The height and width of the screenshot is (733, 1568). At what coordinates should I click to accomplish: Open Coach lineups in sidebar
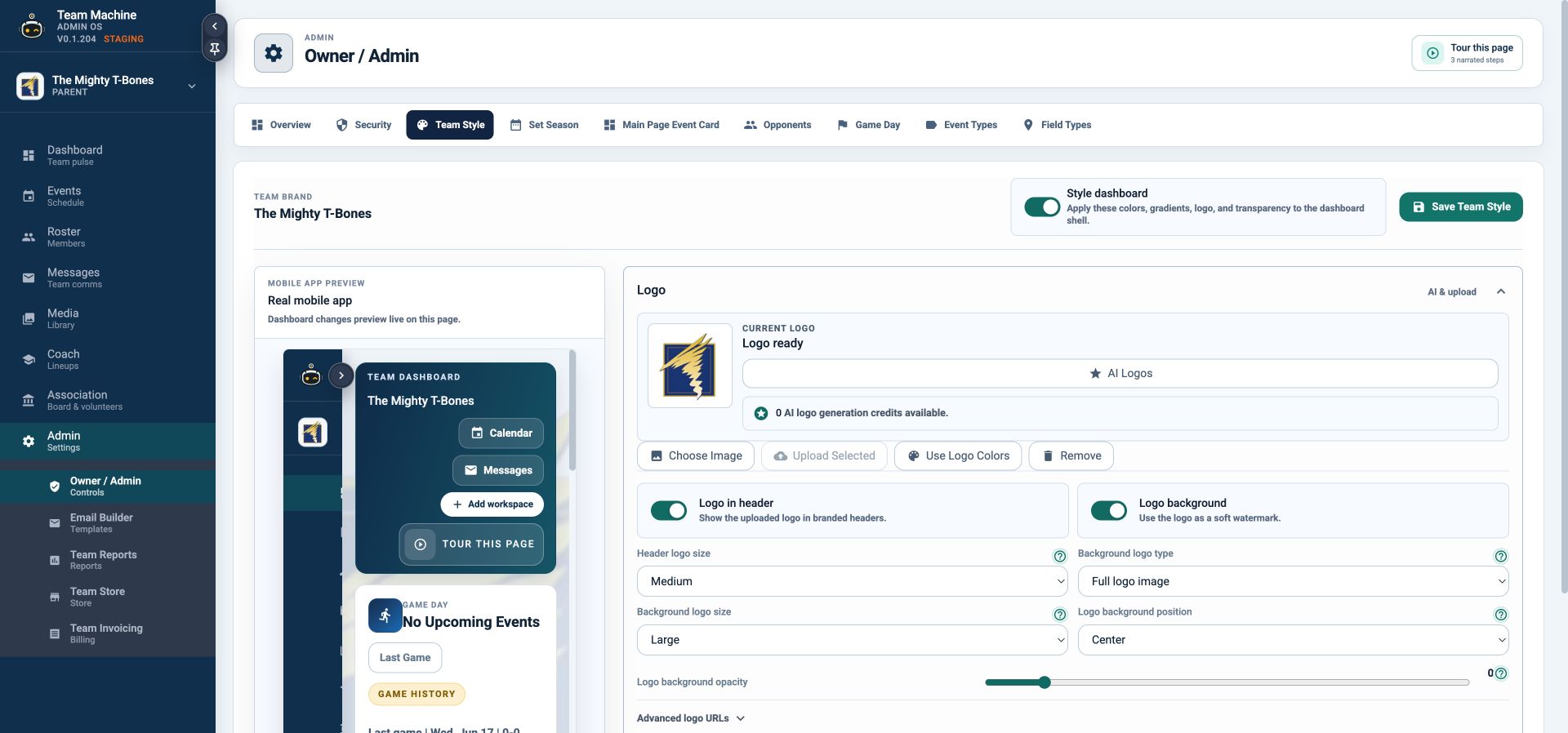[108, 359]
